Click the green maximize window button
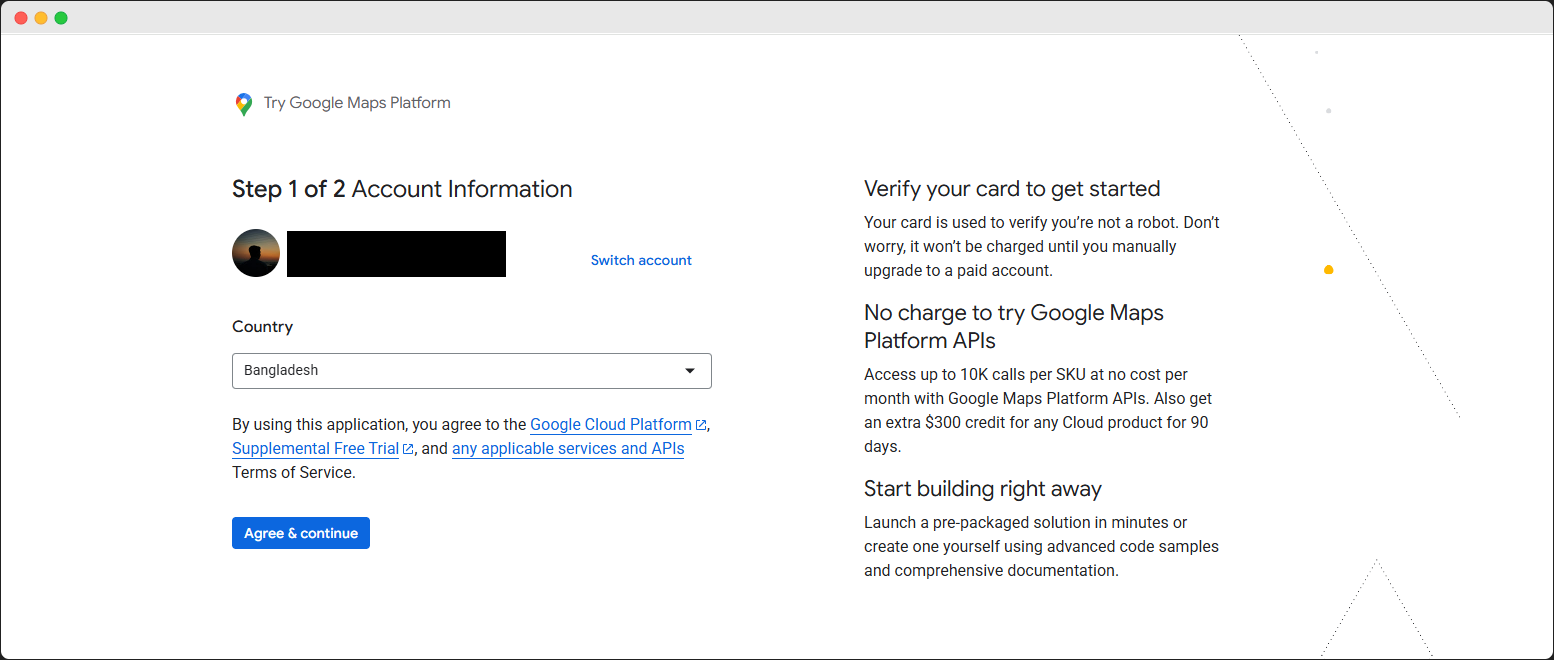 (61, 18)
